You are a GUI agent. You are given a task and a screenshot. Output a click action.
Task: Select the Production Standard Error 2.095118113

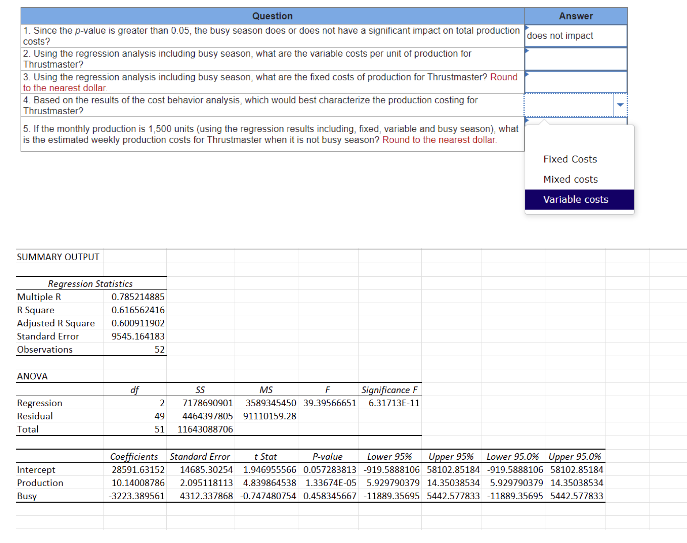coord(206,483)
